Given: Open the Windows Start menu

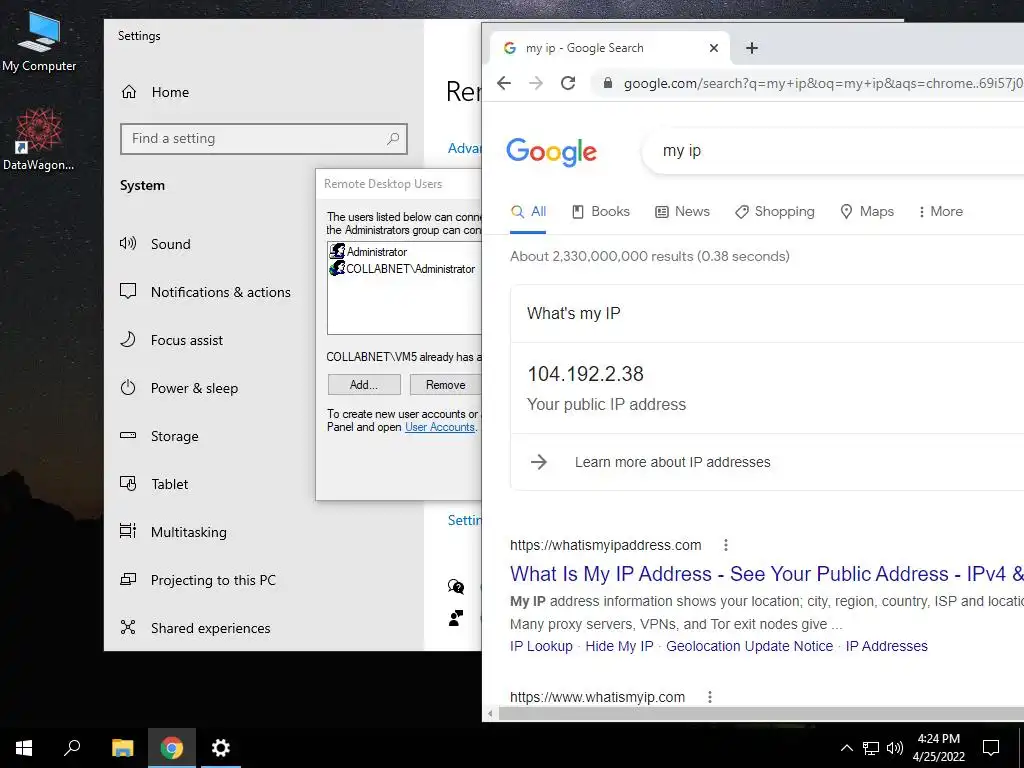Looking at the screenshot, I should click(24, 748).
